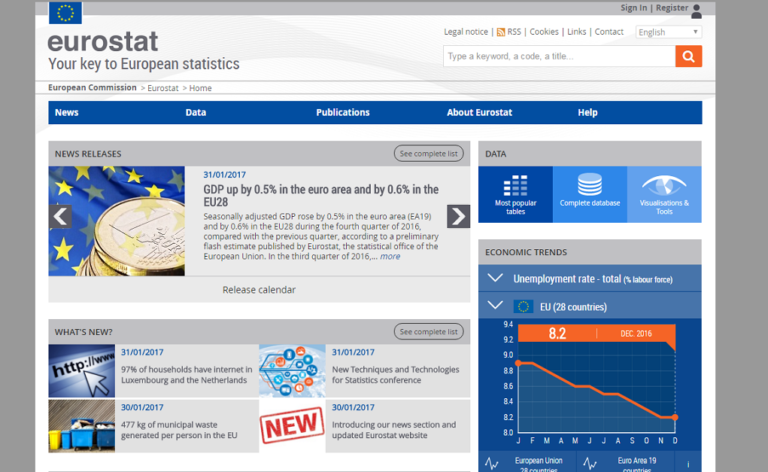Viewport: 768px width, 472px height.
Task: Click Eurostat breadcrumb link
Action: (x=163, y=88)
